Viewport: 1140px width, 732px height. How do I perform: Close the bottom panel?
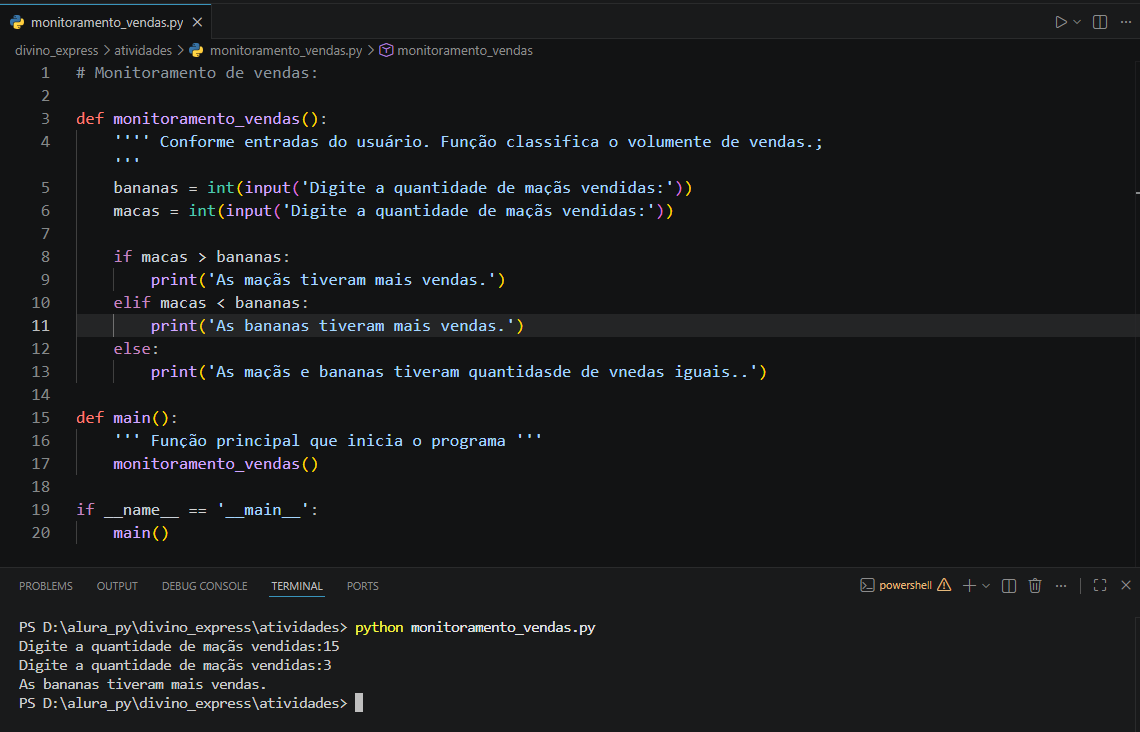click(1125, 585)
